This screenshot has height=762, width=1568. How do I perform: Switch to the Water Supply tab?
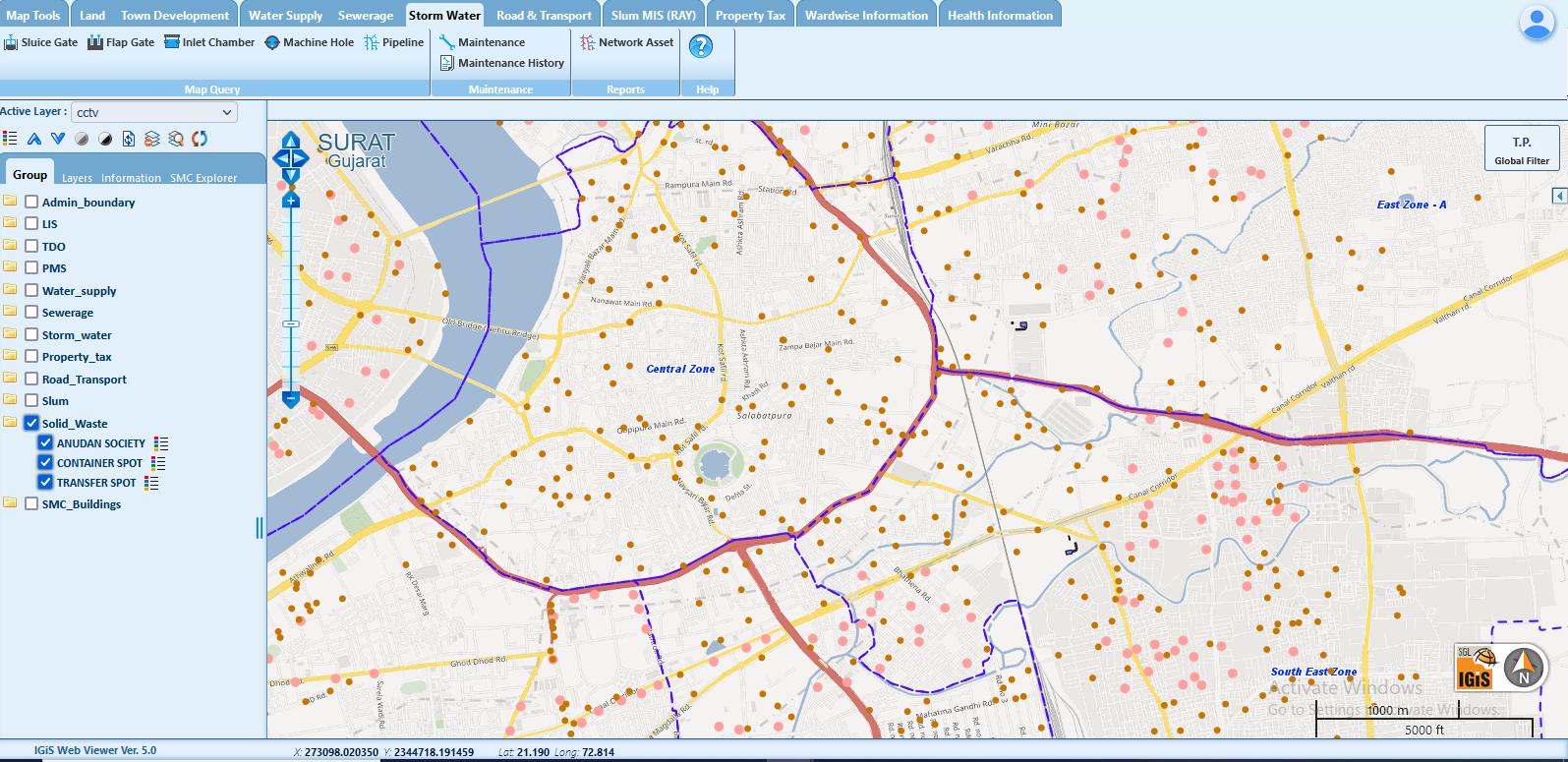tap(285, 15)
